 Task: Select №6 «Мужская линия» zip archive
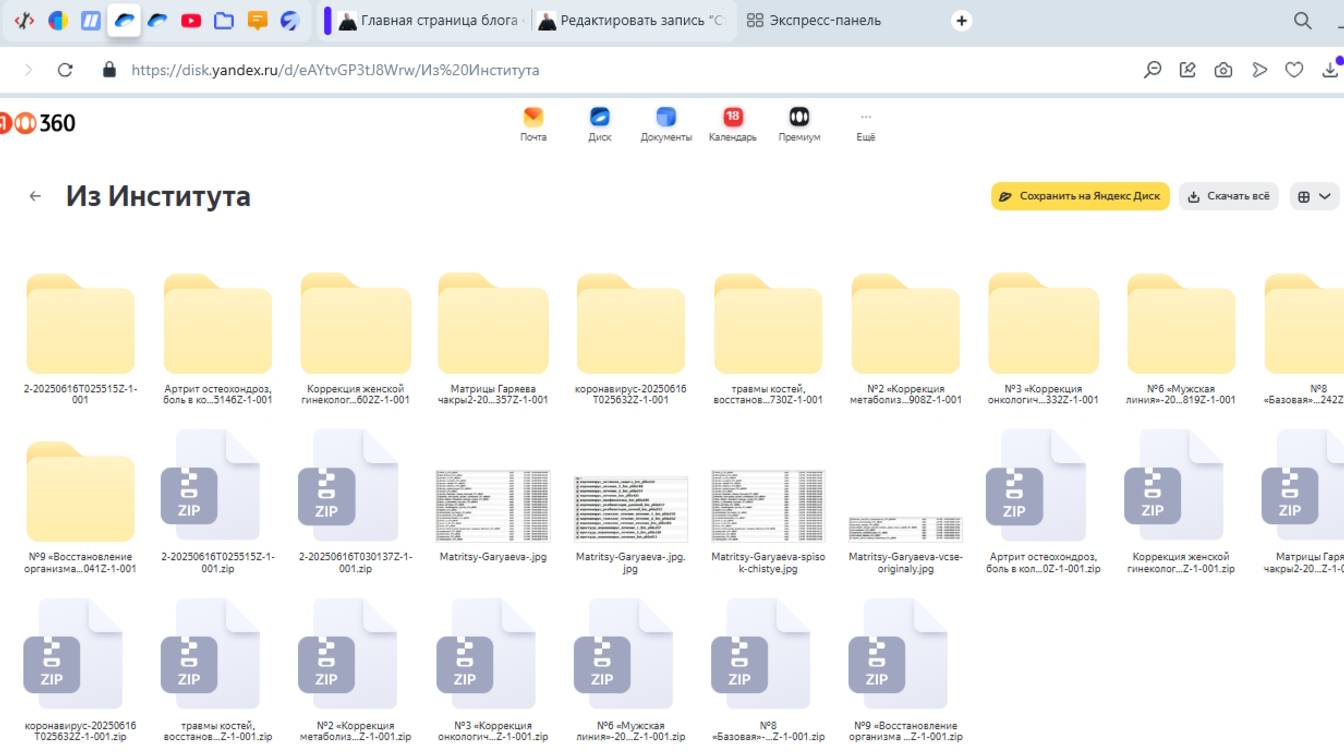click(x=631, y=670)
